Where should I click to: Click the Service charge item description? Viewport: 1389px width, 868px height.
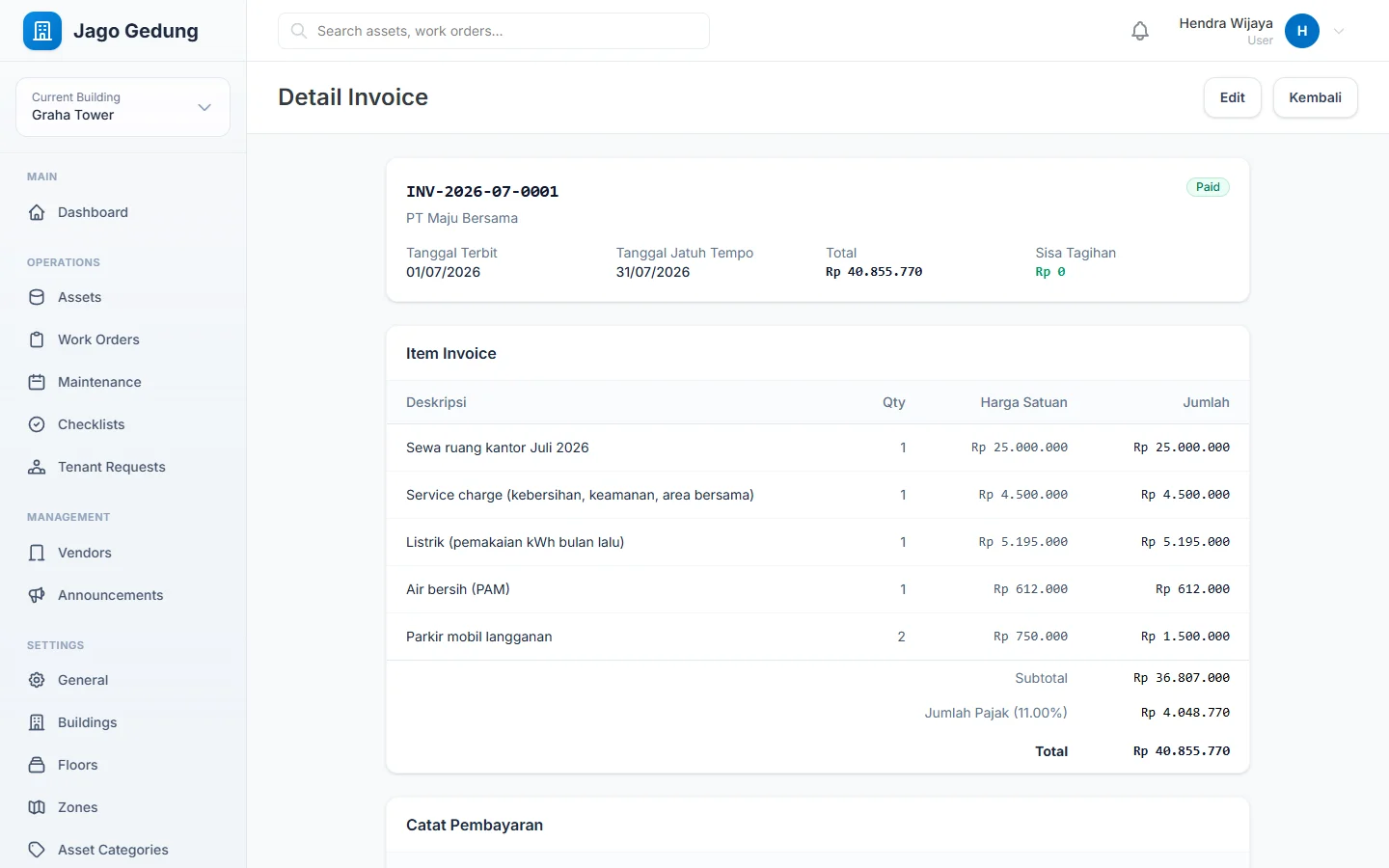[580, 495]
